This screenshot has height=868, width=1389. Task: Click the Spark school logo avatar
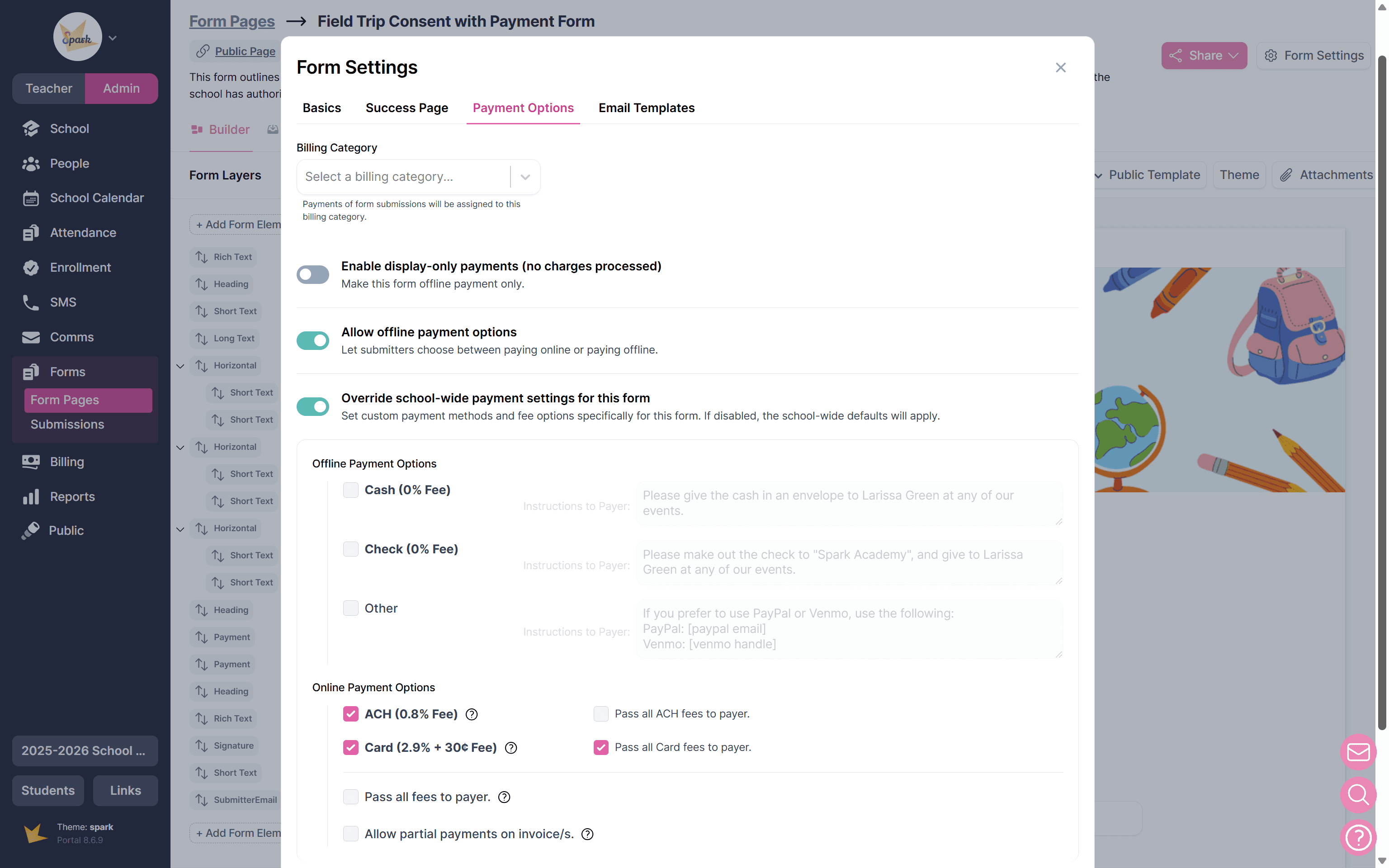(77, 38)
